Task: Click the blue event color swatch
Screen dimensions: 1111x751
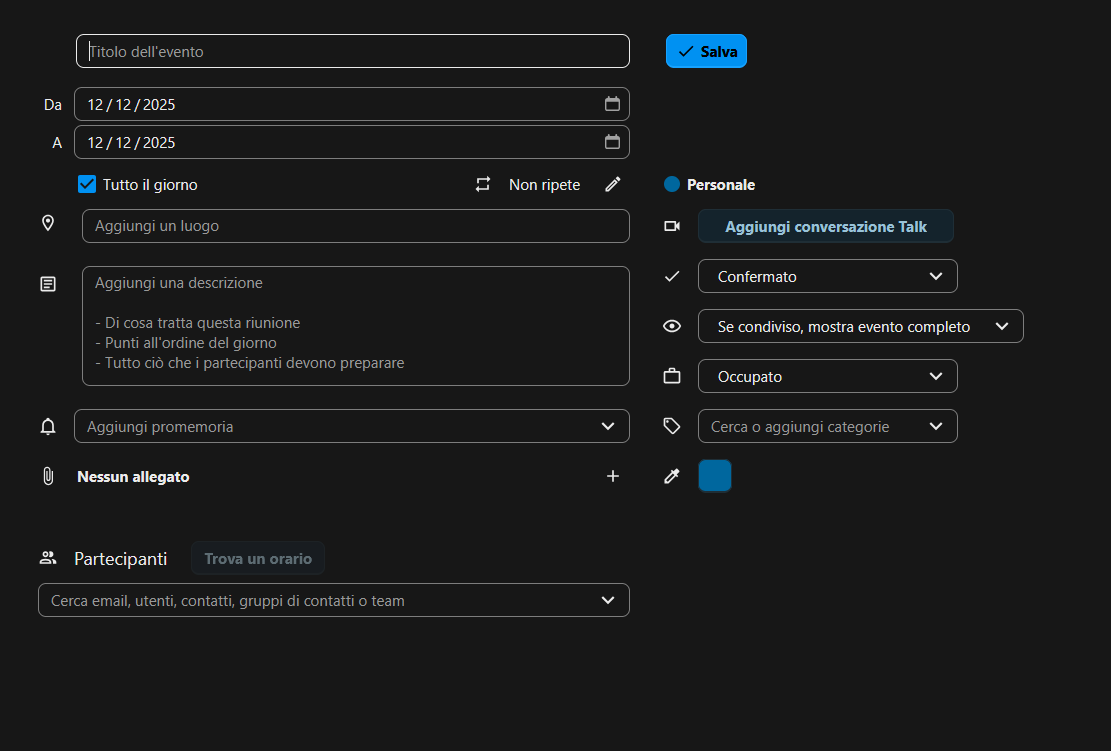Action: (x=715, y=476)
